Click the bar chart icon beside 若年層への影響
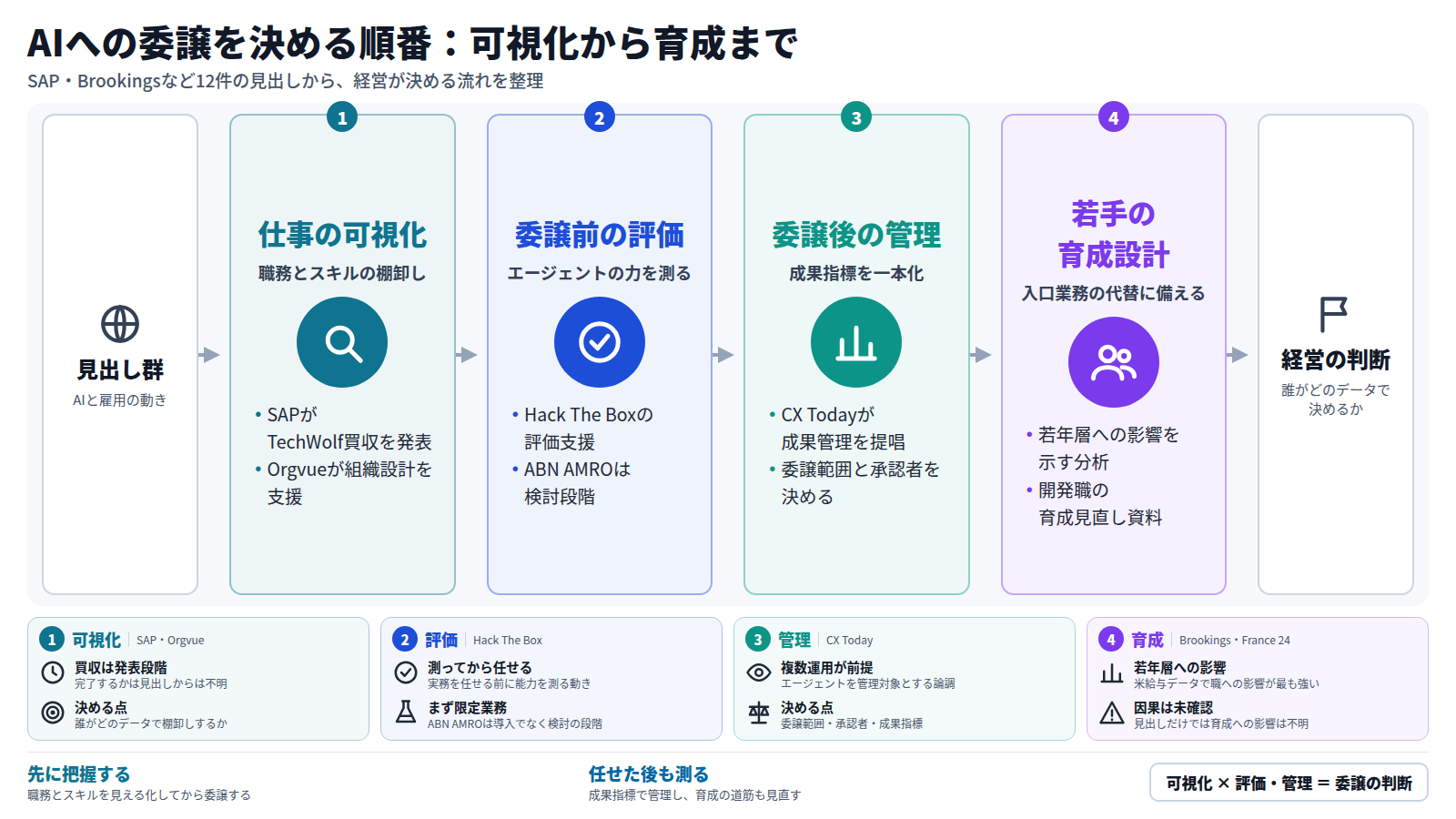This screenshot has width=1456, height=819. click(x=1112, y=672)
